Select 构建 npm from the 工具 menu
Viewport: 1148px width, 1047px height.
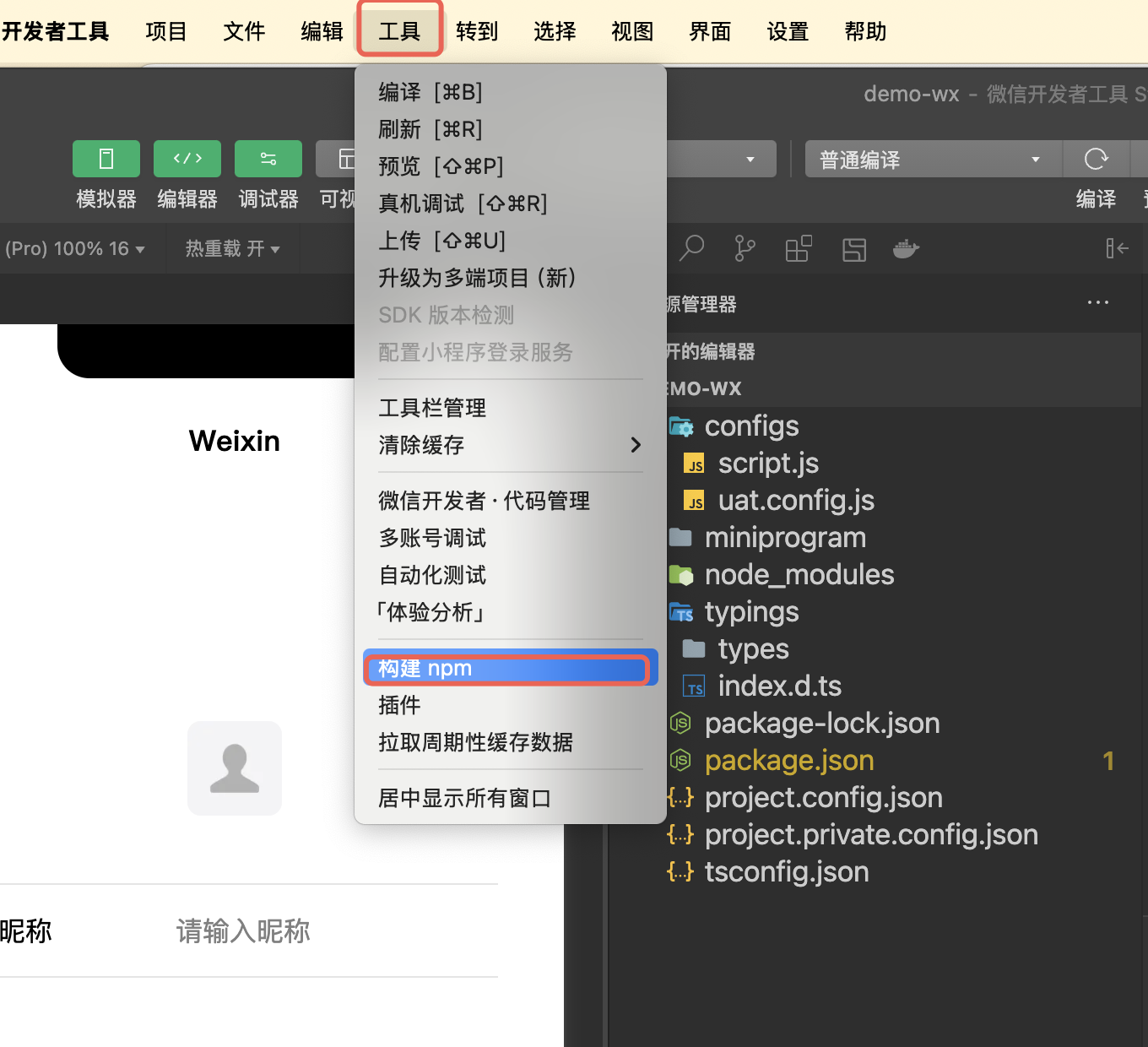[x=508, y=668]
